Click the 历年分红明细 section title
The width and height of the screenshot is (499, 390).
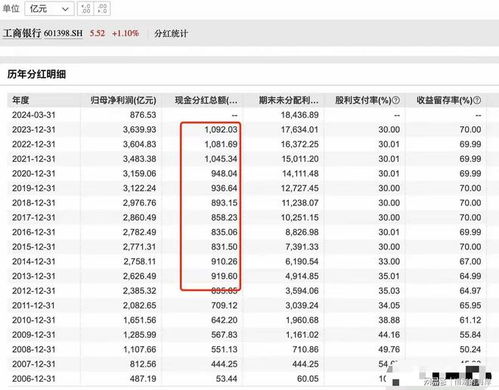tap(37, 74)
